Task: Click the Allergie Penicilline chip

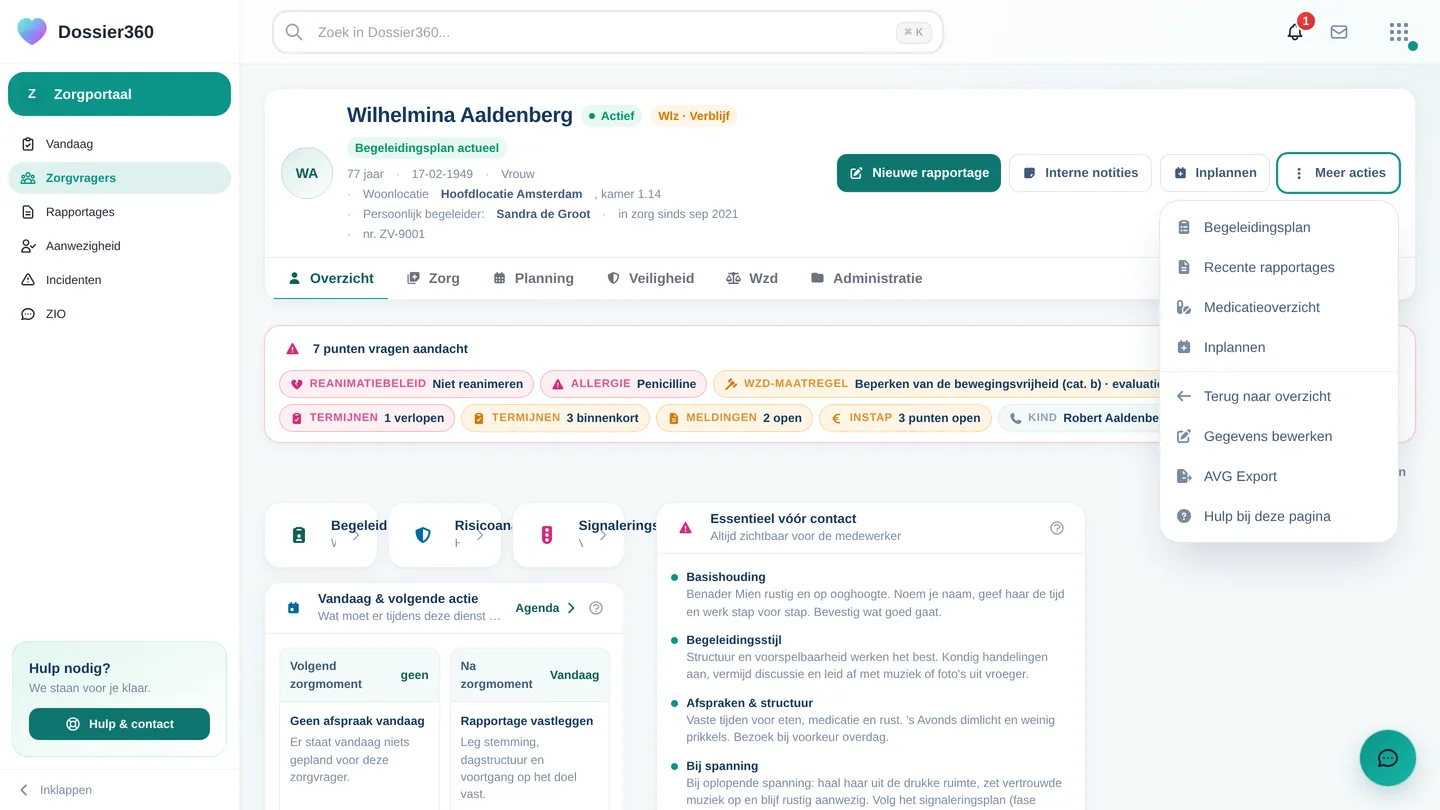Action: 624,384
